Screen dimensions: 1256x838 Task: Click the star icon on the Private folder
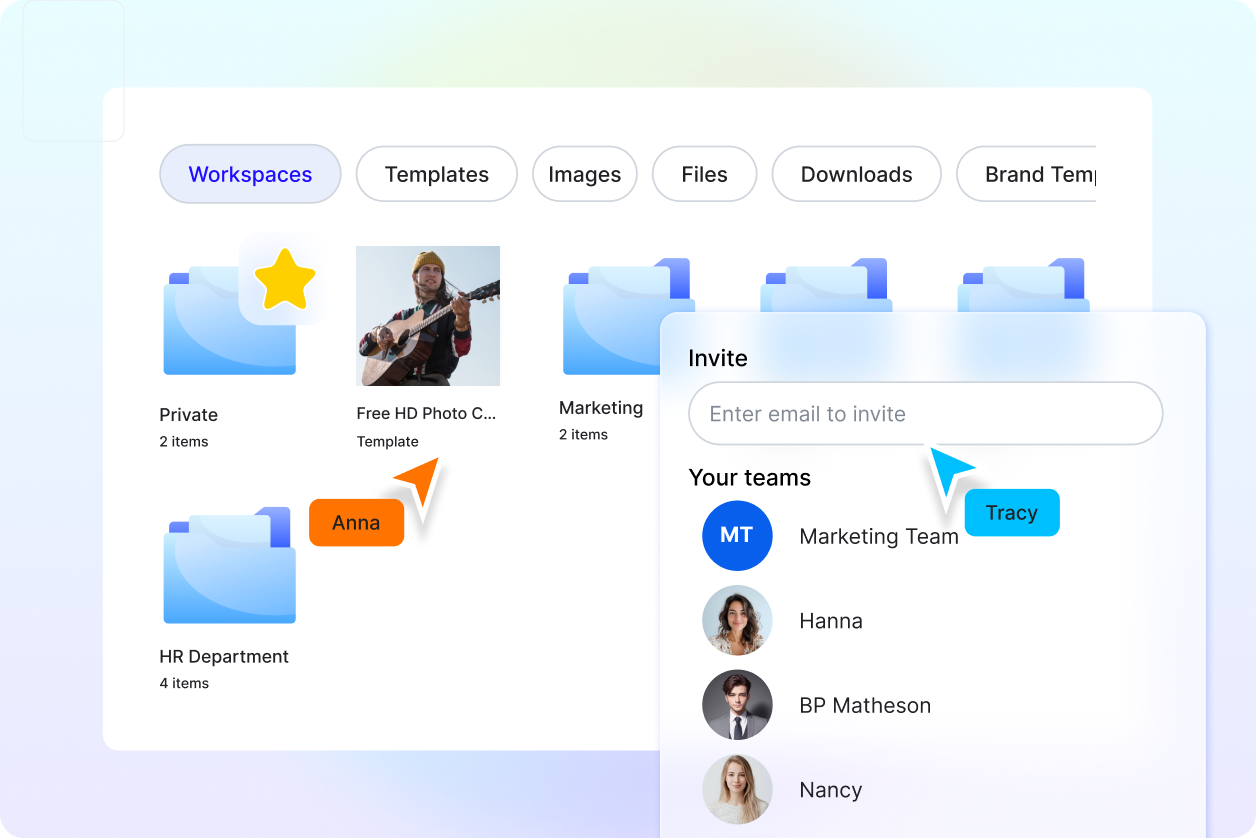coord(283,279)
